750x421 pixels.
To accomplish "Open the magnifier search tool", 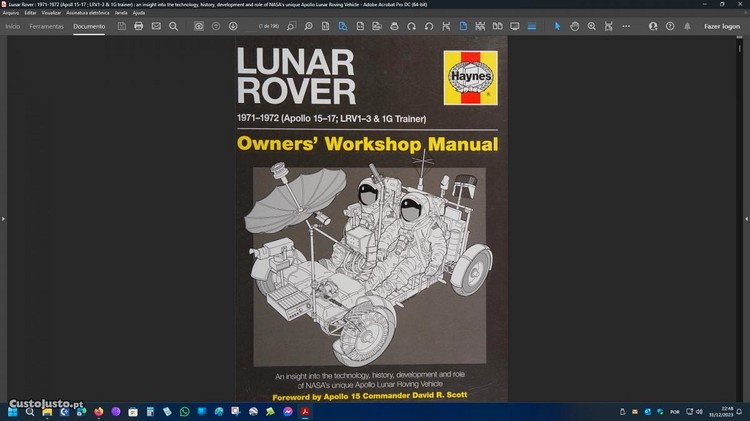I will point(174,26).
